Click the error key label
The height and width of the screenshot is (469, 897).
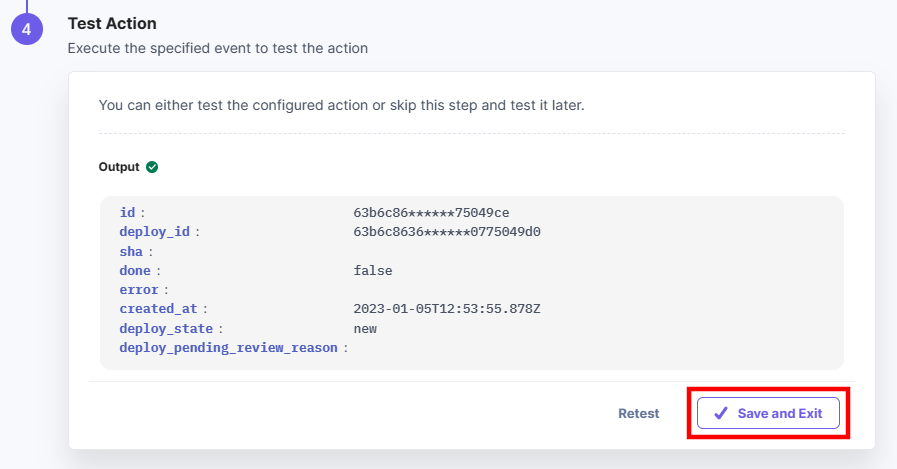(139, 290)
